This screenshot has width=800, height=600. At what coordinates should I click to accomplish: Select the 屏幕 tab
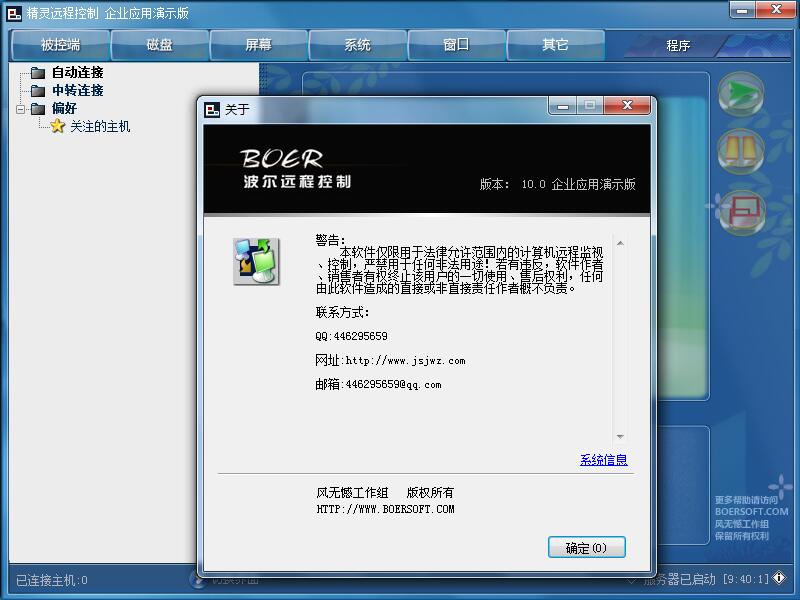(x=258, y=45)
